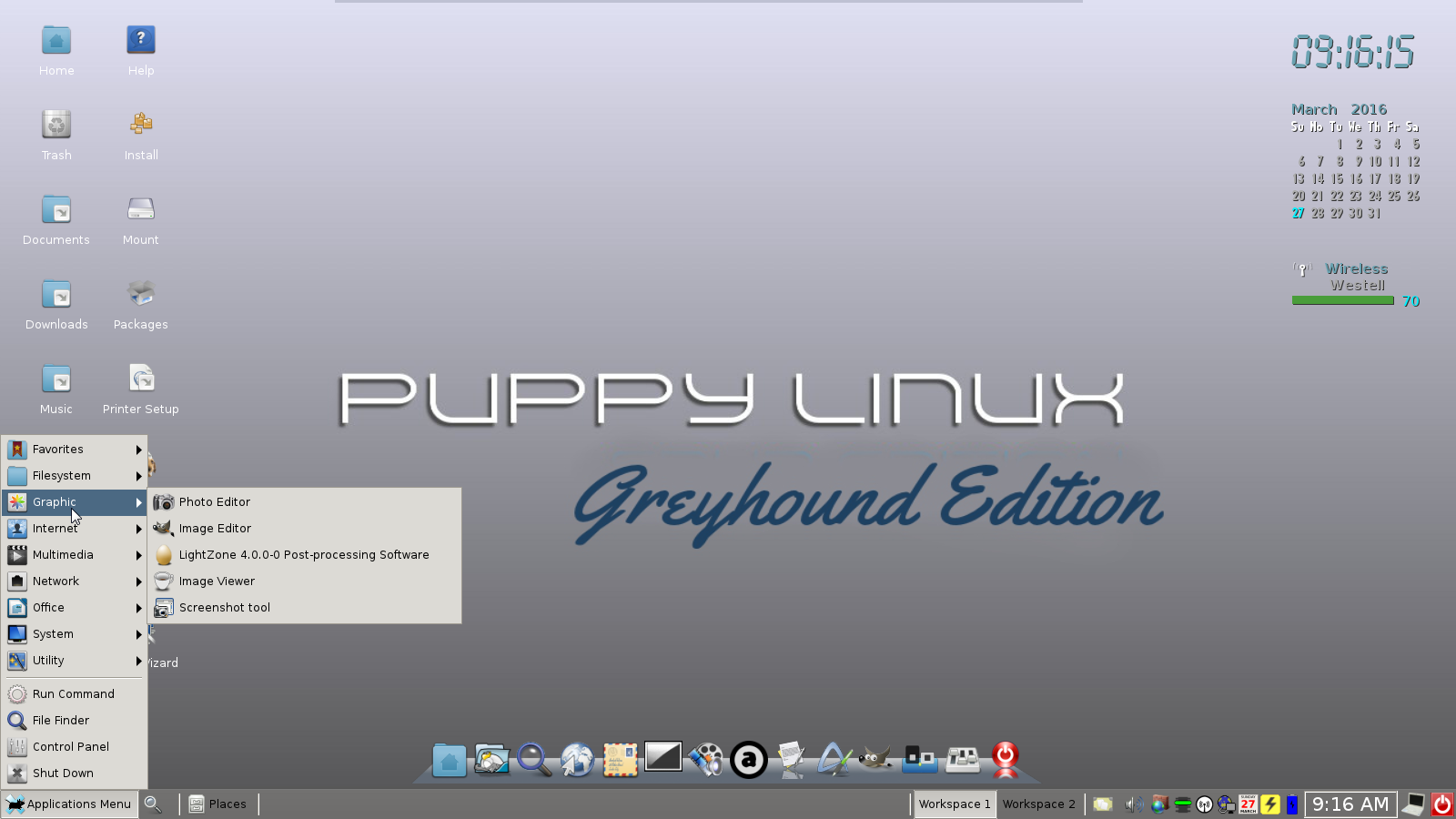The width and height of the screenshot is (1456, 819).
Task: Launch Image Editor from Graphic submenu
Action: (305, 529)
